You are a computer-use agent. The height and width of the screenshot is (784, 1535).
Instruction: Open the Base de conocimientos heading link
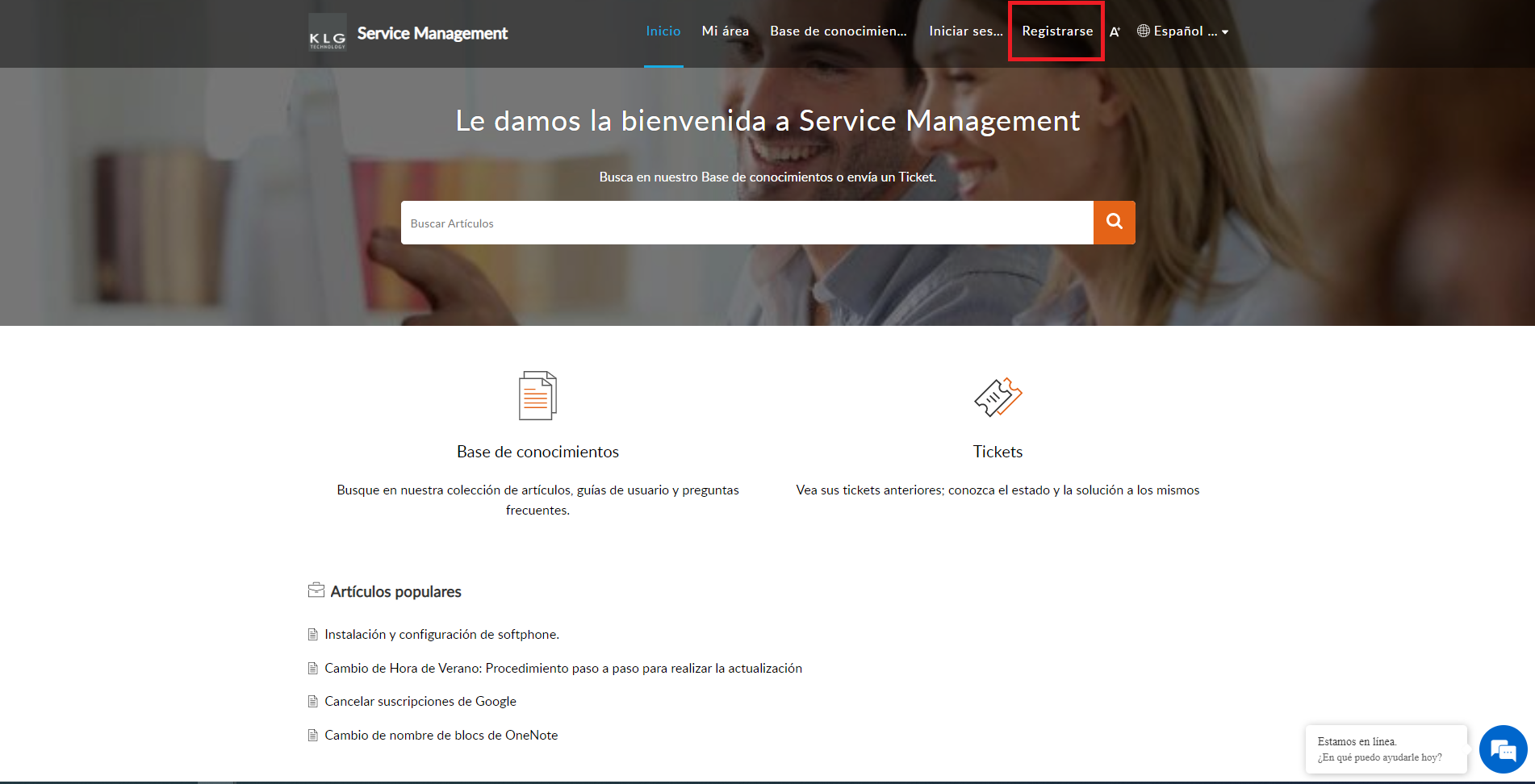(x=537, y=452)
